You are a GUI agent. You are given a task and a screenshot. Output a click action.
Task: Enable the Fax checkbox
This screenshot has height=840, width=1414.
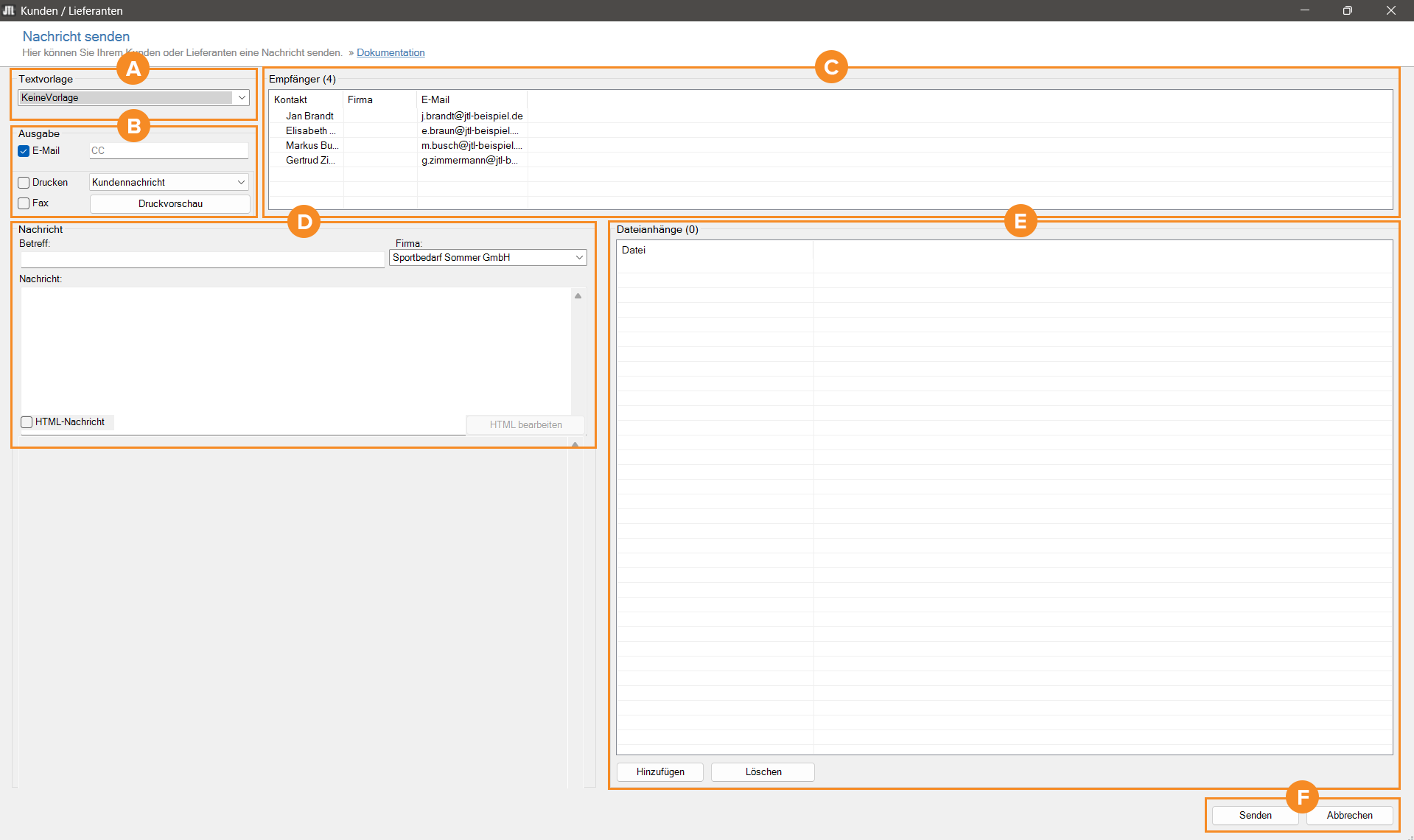coord(24,203)
